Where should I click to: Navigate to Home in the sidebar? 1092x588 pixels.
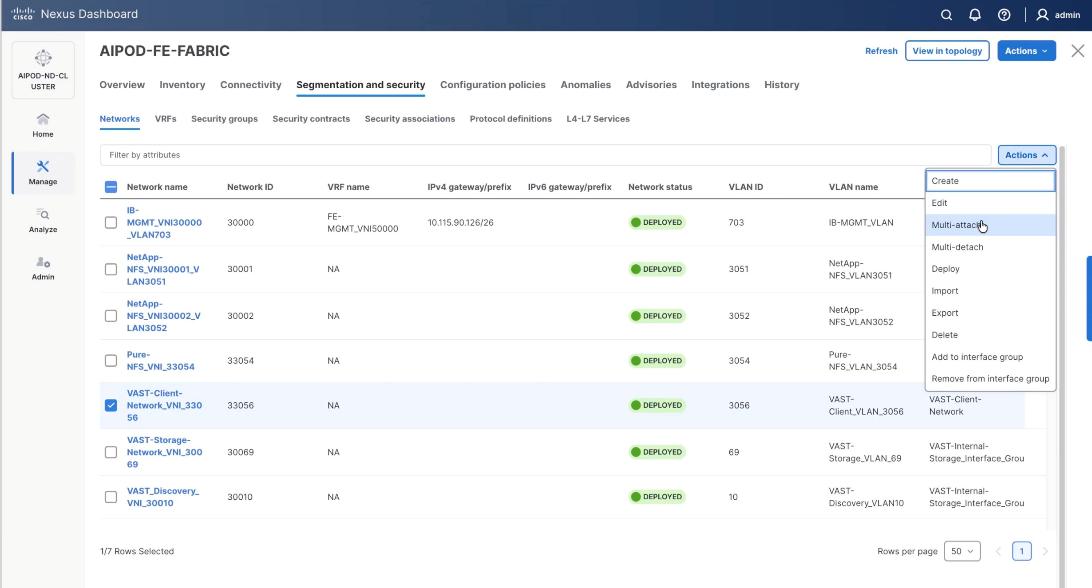(42, 122)
